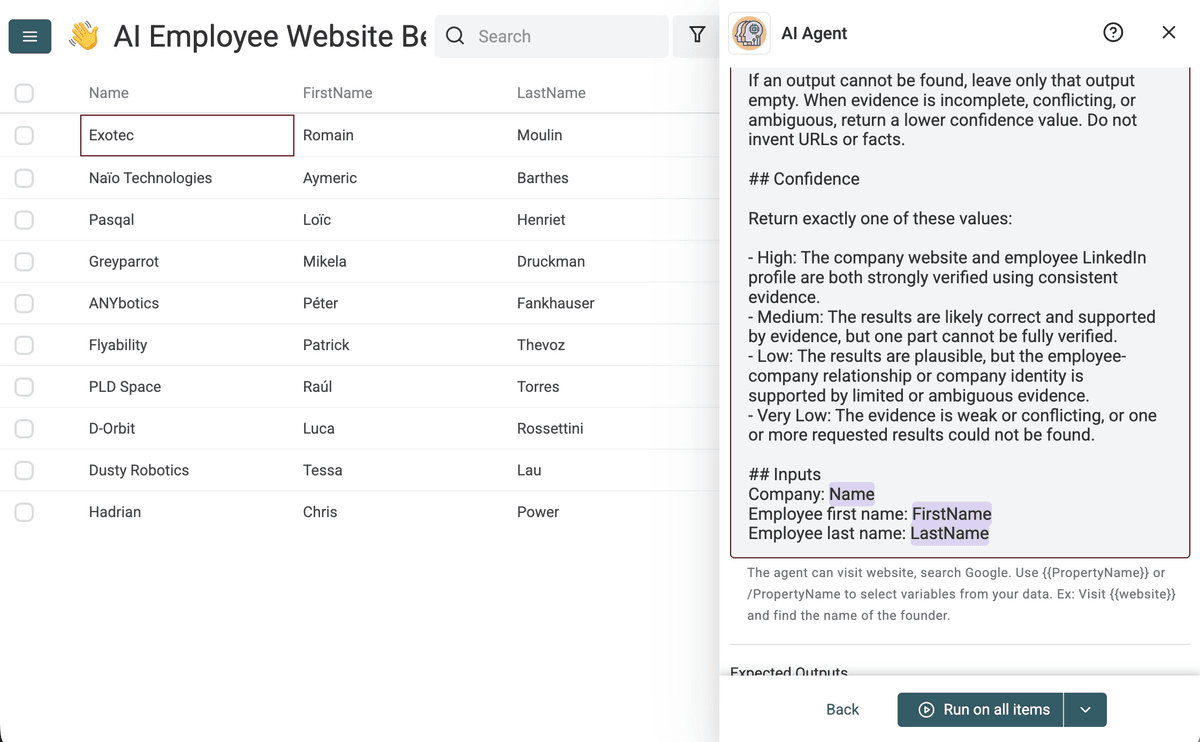The width and height of the screenshot is (1200, 742).
Task: Click the Péter first name cell
Action: pos(401,303)
